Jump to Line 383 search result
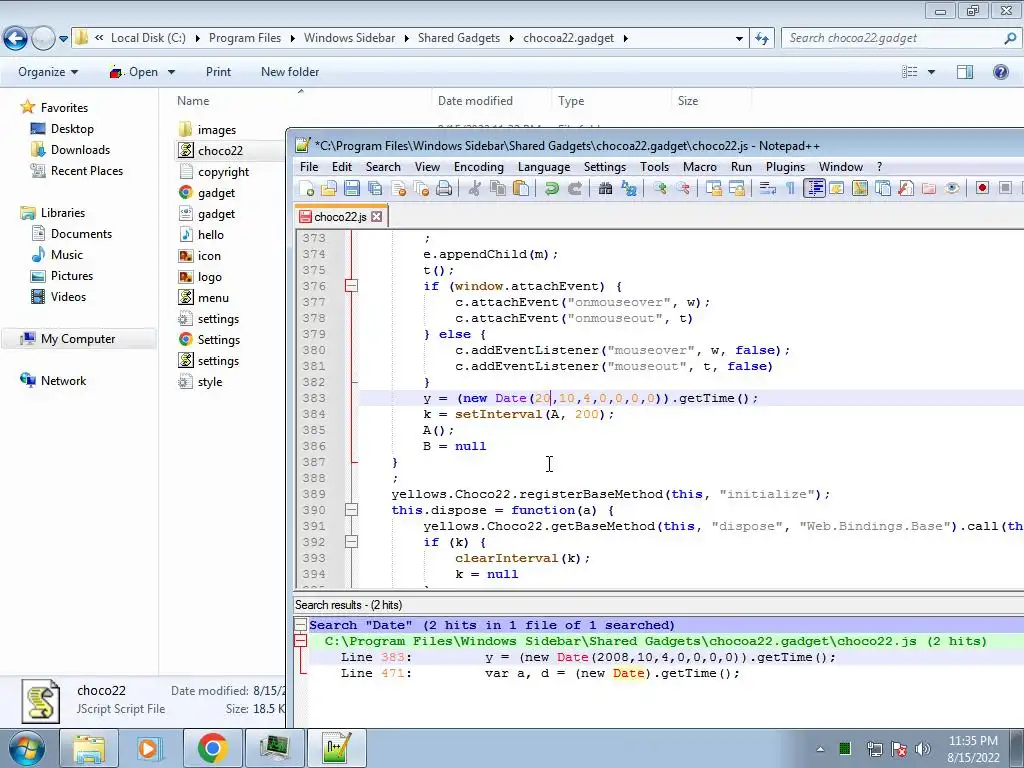This screenshot has height=768, width=1024. [588, 657]
